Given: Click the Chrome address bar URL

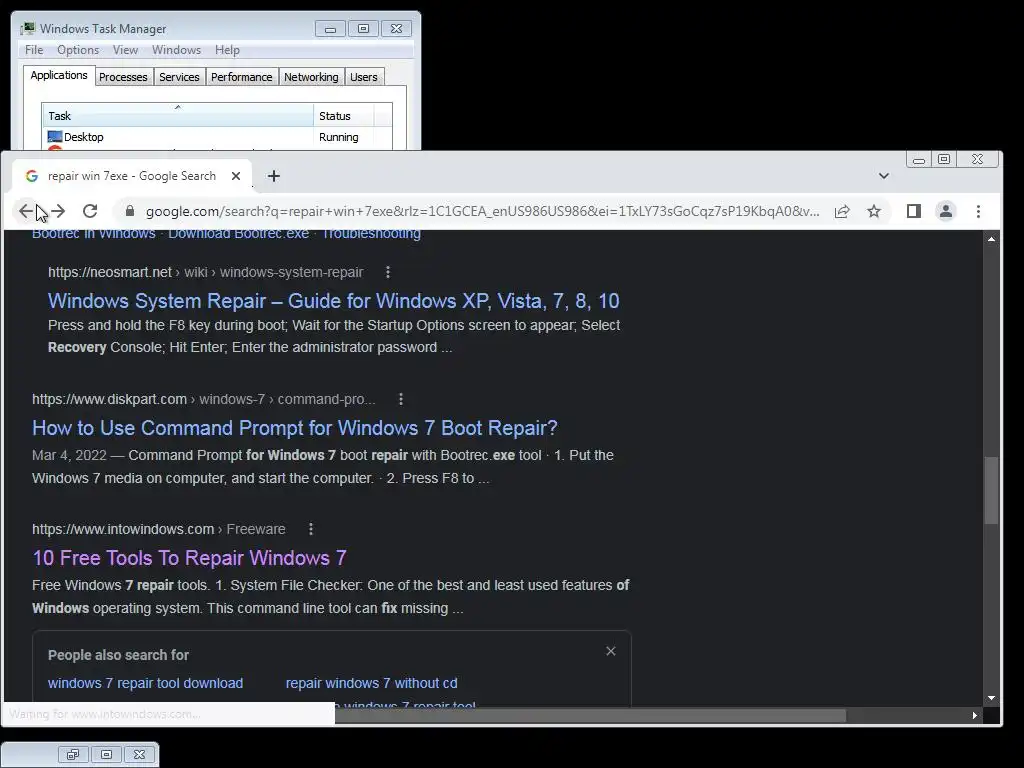Looking at the screenshot, I should tap(482, 211).
